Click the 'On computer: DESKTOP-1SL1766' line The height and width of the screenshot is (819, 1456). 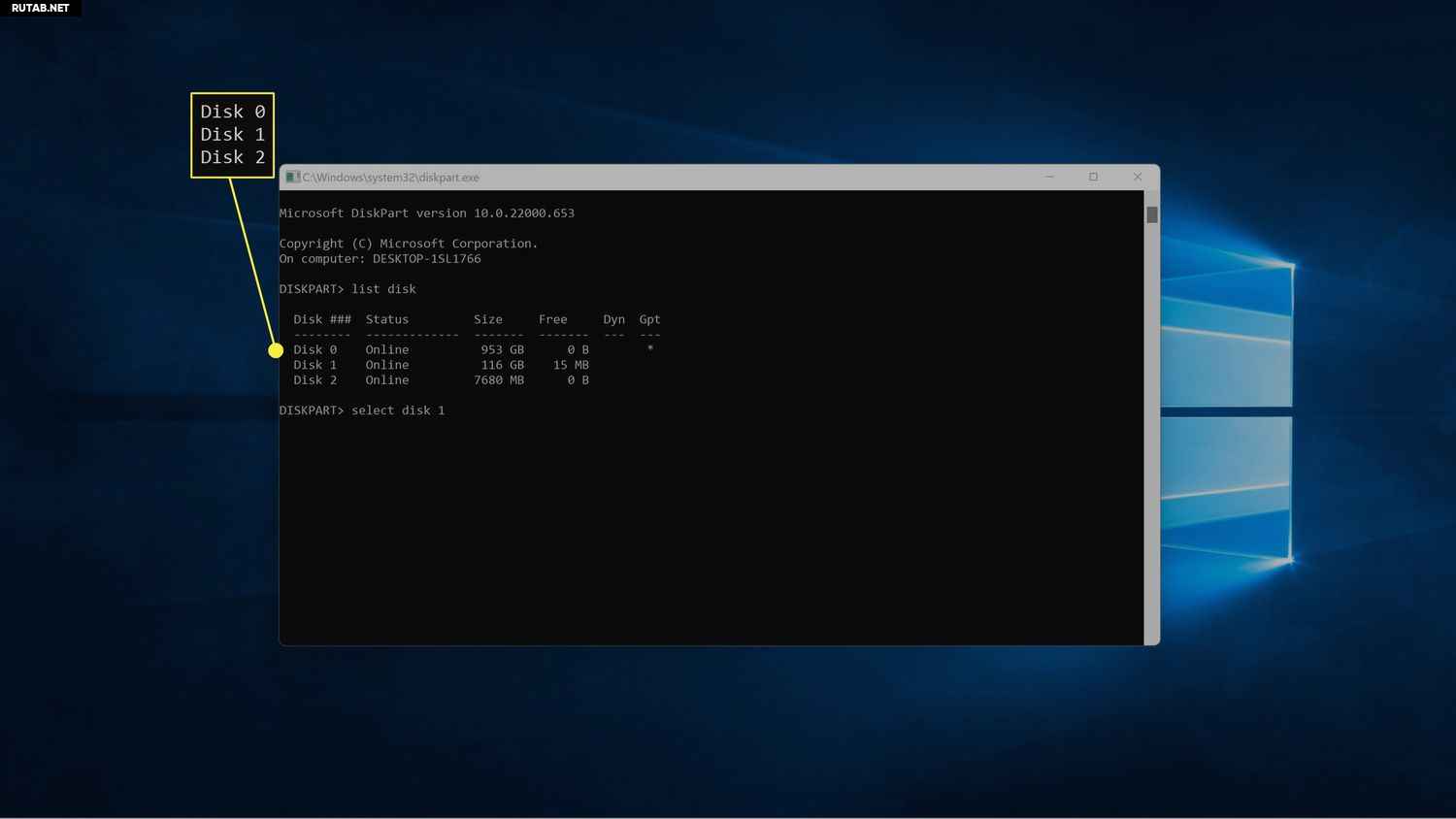pyautogui.click(x=381, y=259)
